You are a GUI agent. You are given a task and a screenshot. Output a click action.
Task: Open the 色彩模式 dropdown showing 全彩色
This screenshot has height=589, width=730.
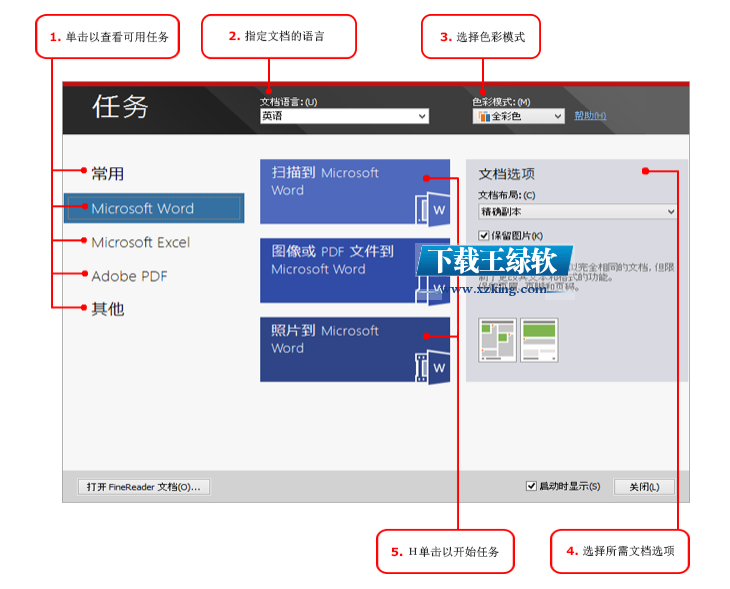tap(518, 116)
